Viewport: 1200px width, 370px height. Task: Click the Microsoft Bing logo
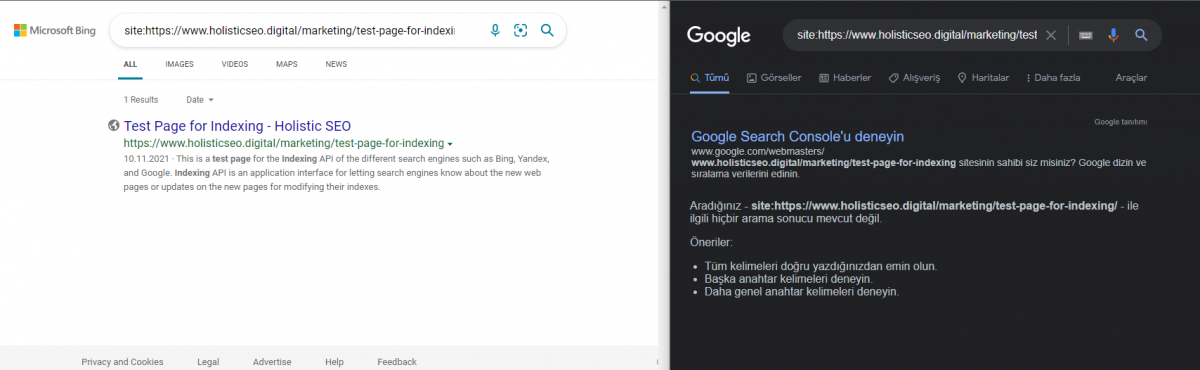point(54,31)
